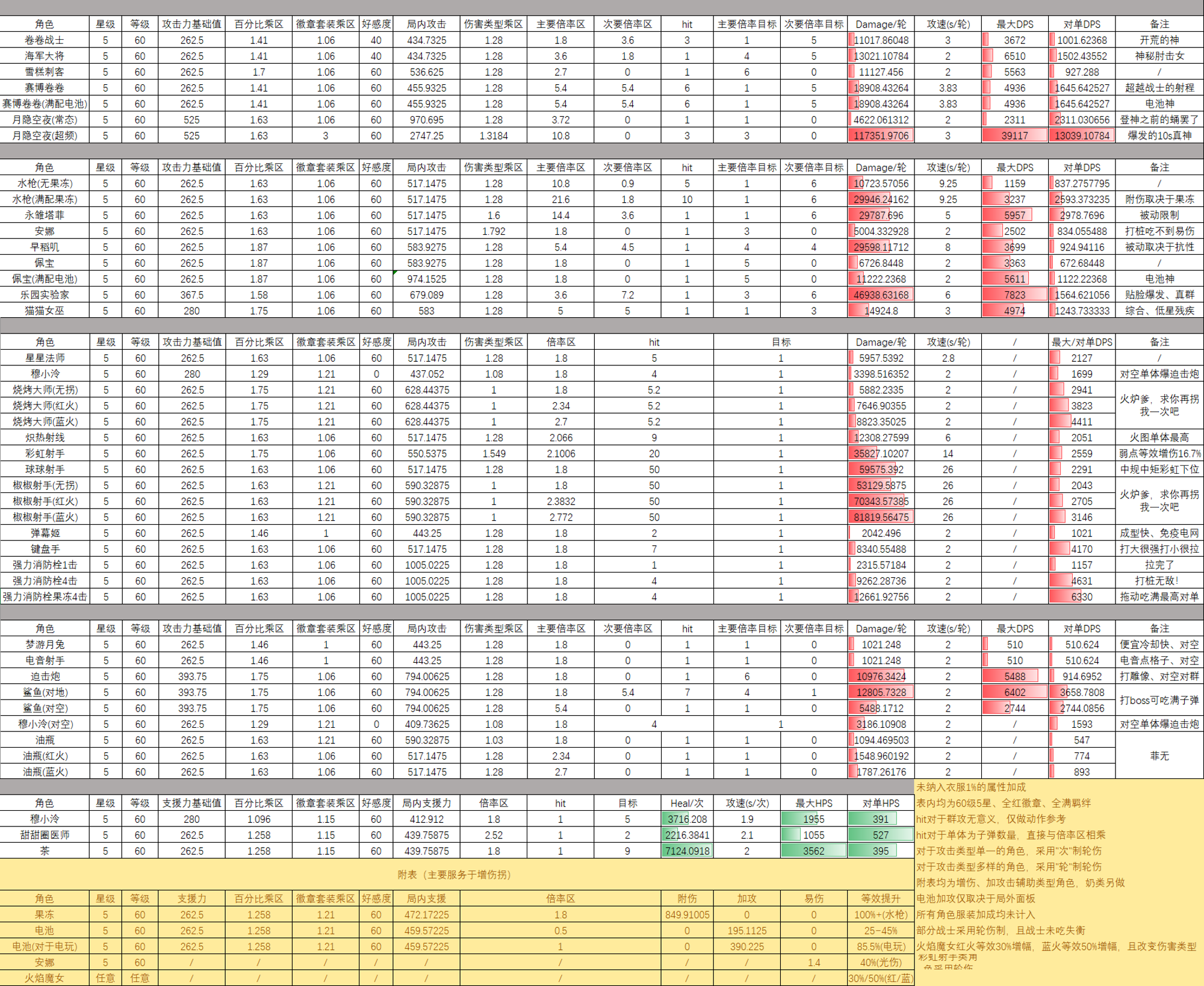1204x986 pixels.
Task: Select the 月隐空夜(超频) Damage cell showing 117351.9706
Action: tap(880, 135)
